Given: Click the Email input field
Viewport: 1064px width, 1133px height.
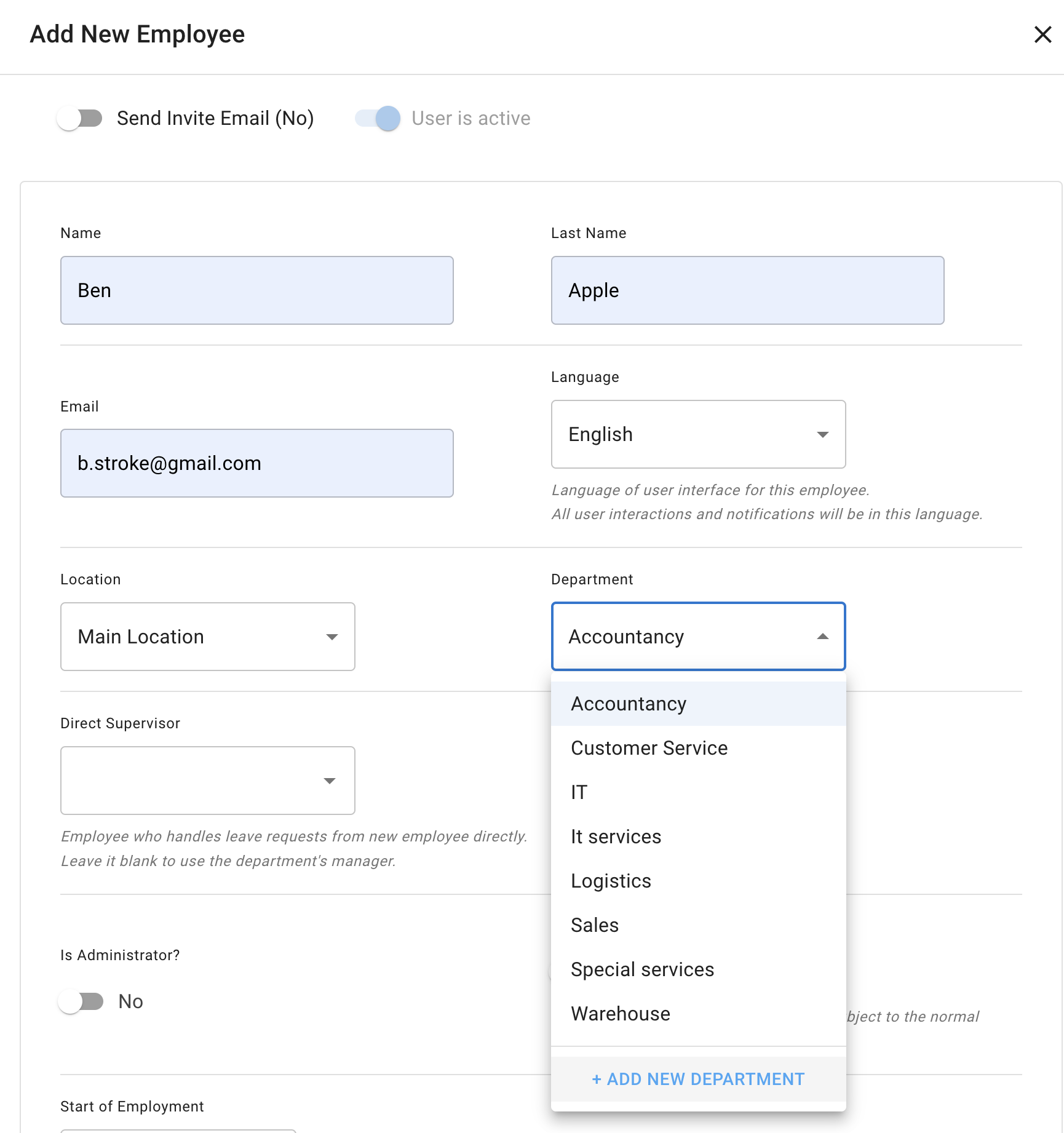Looking at the screenshot, I should (256, 463).
